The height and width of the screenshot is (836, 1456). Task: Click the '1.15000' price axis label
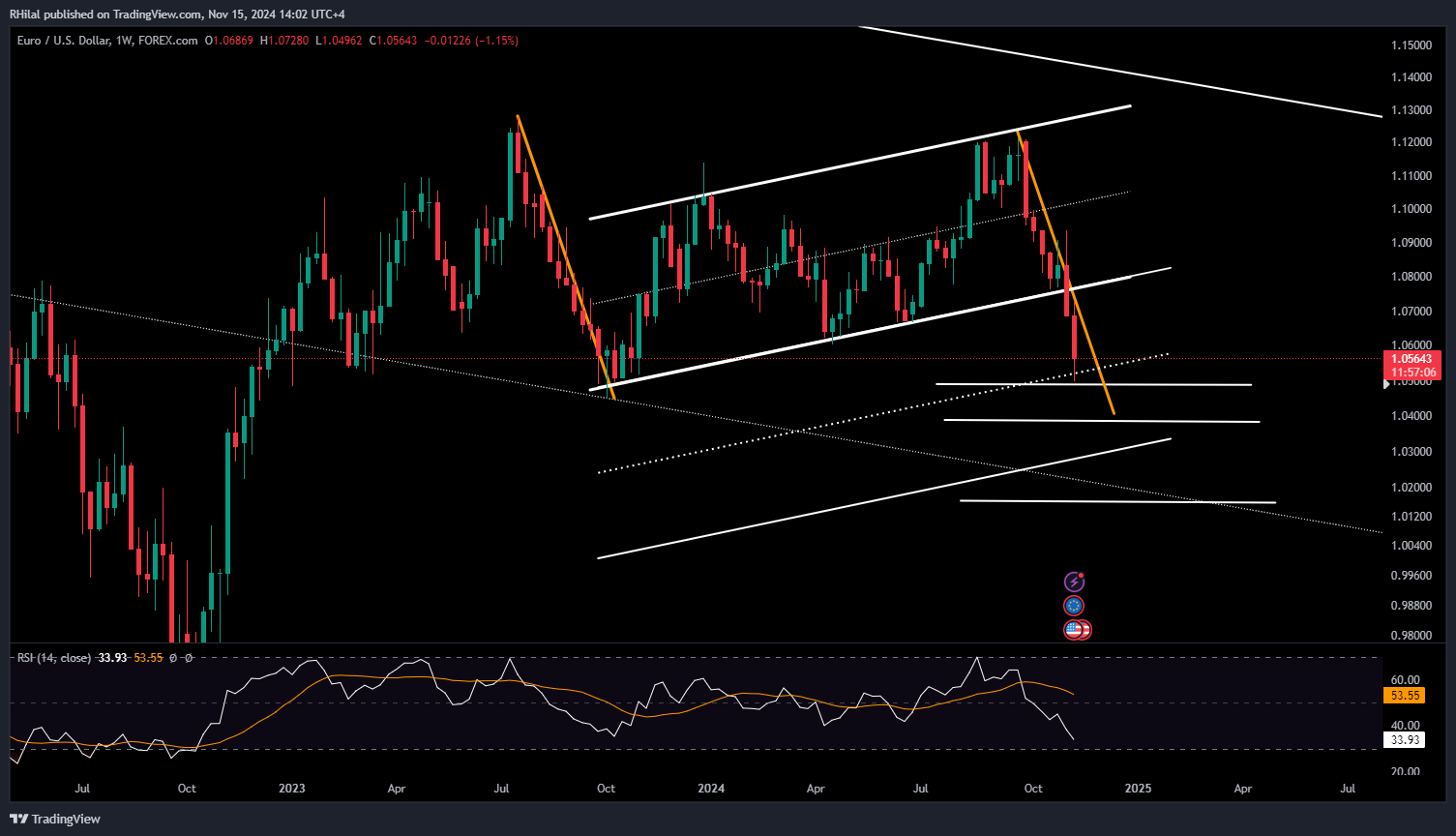(x=1411, y=45)
